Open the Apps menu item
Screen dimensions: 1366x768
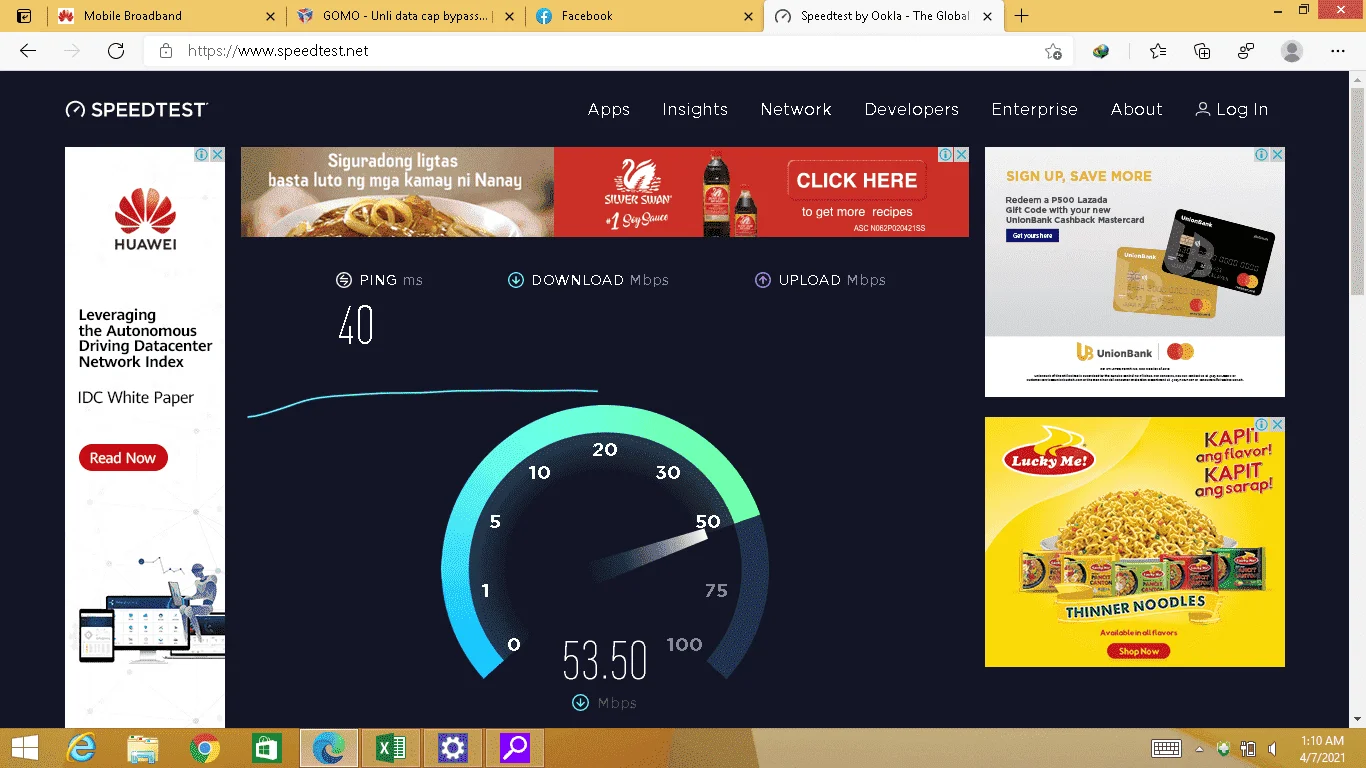(x=609, y=110)
